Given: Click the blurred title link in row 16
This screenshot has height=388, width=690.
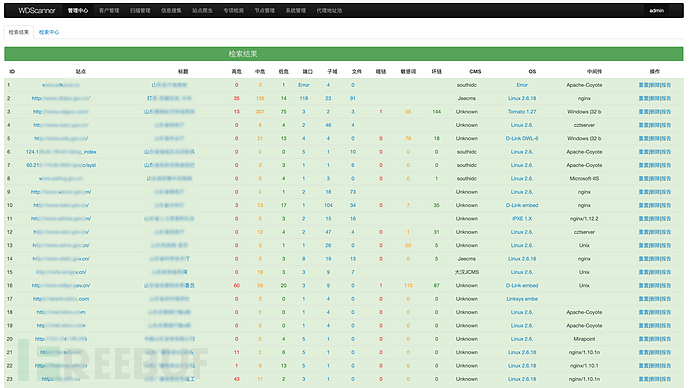Looking at the screenshot, I should tap(169, 286).
